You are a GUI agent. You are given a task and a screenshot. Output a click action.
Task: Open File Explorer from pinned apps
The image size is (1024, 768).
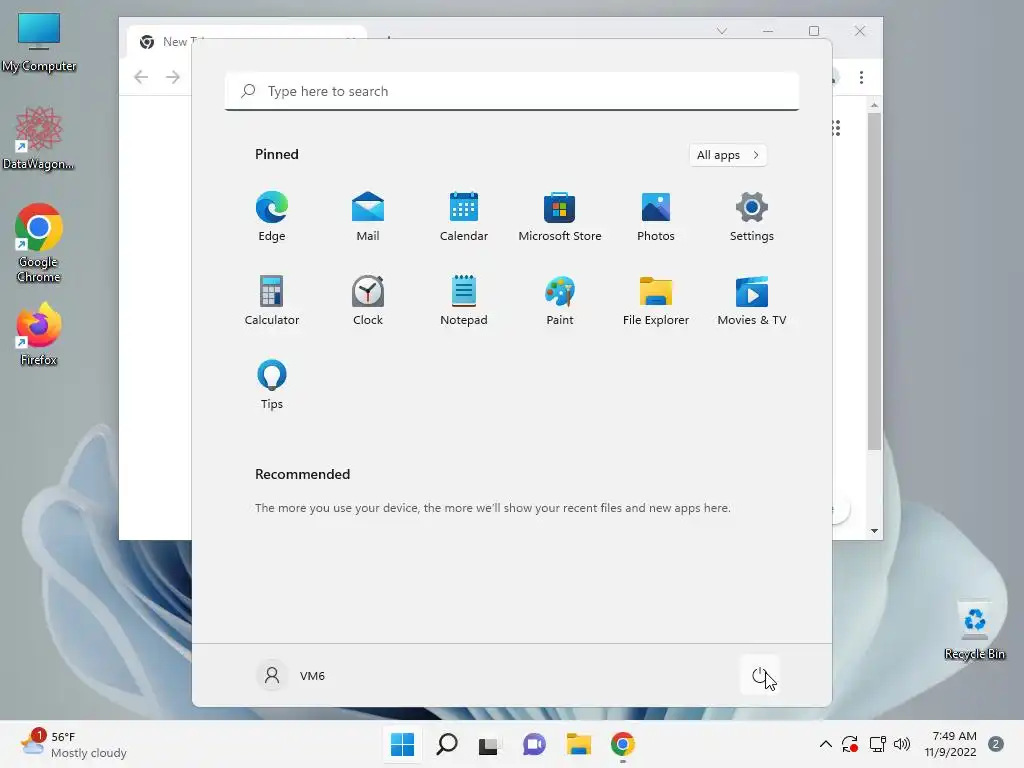point(656,300)
